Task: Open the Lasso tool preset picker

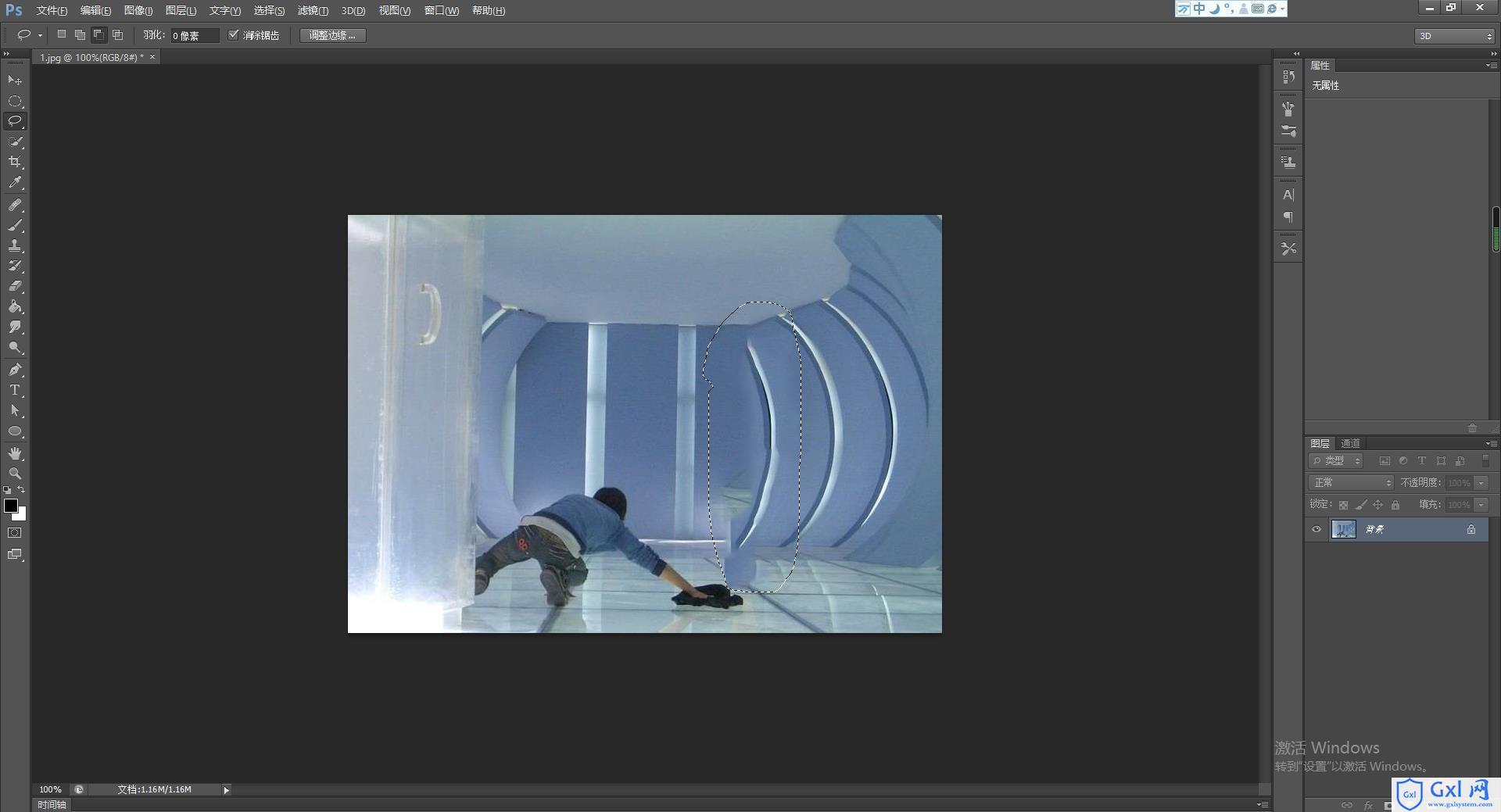Action: pyautogui.click(x=40, y=35)
